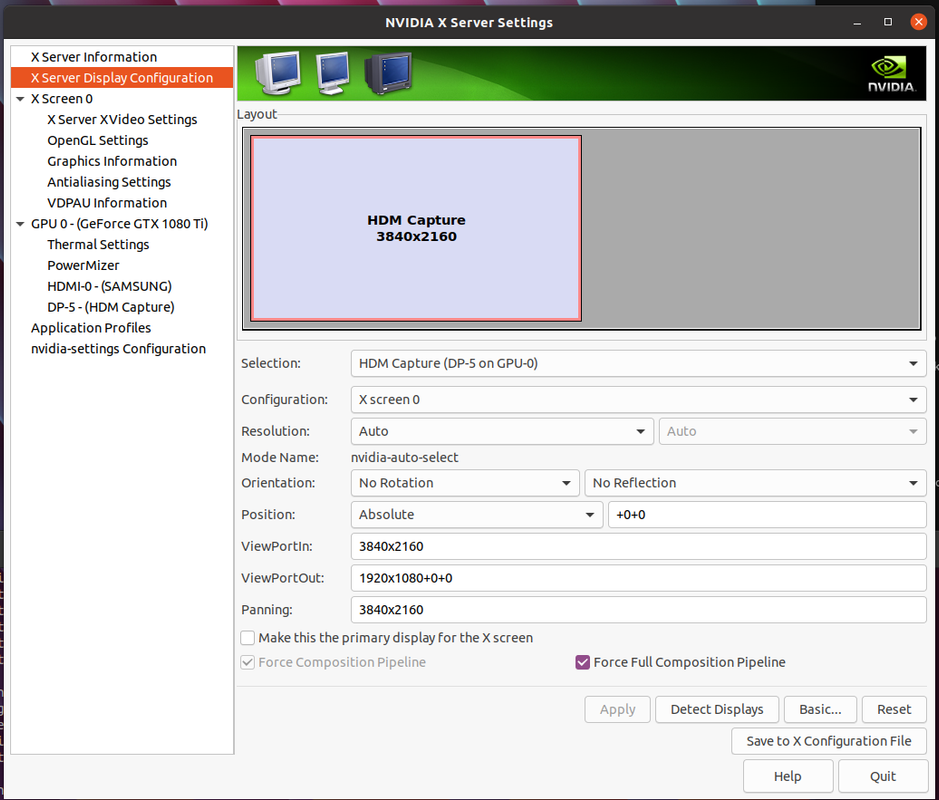This screenshot has width=939, height=800.
Task: Open the disabled refresh rate Auto dropdown
Action: click(x=792, y=431)
